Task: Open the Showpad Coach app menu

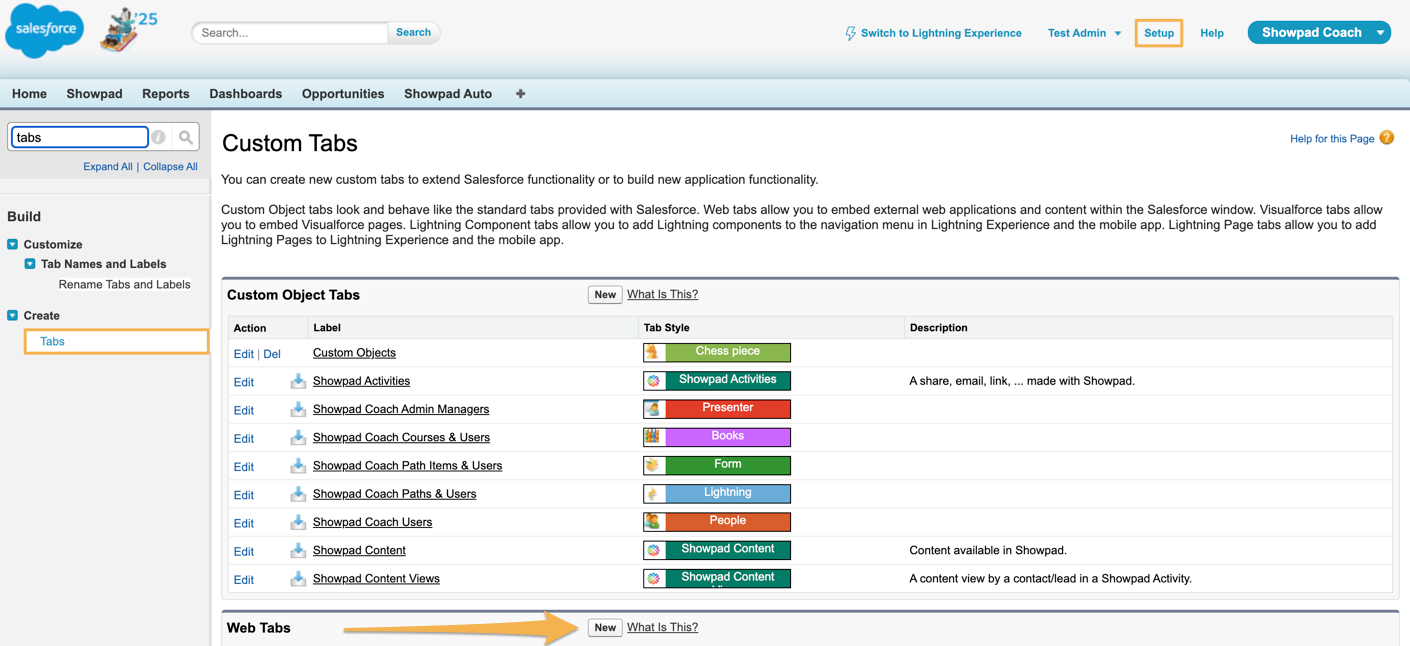Action: point(1319,33)
